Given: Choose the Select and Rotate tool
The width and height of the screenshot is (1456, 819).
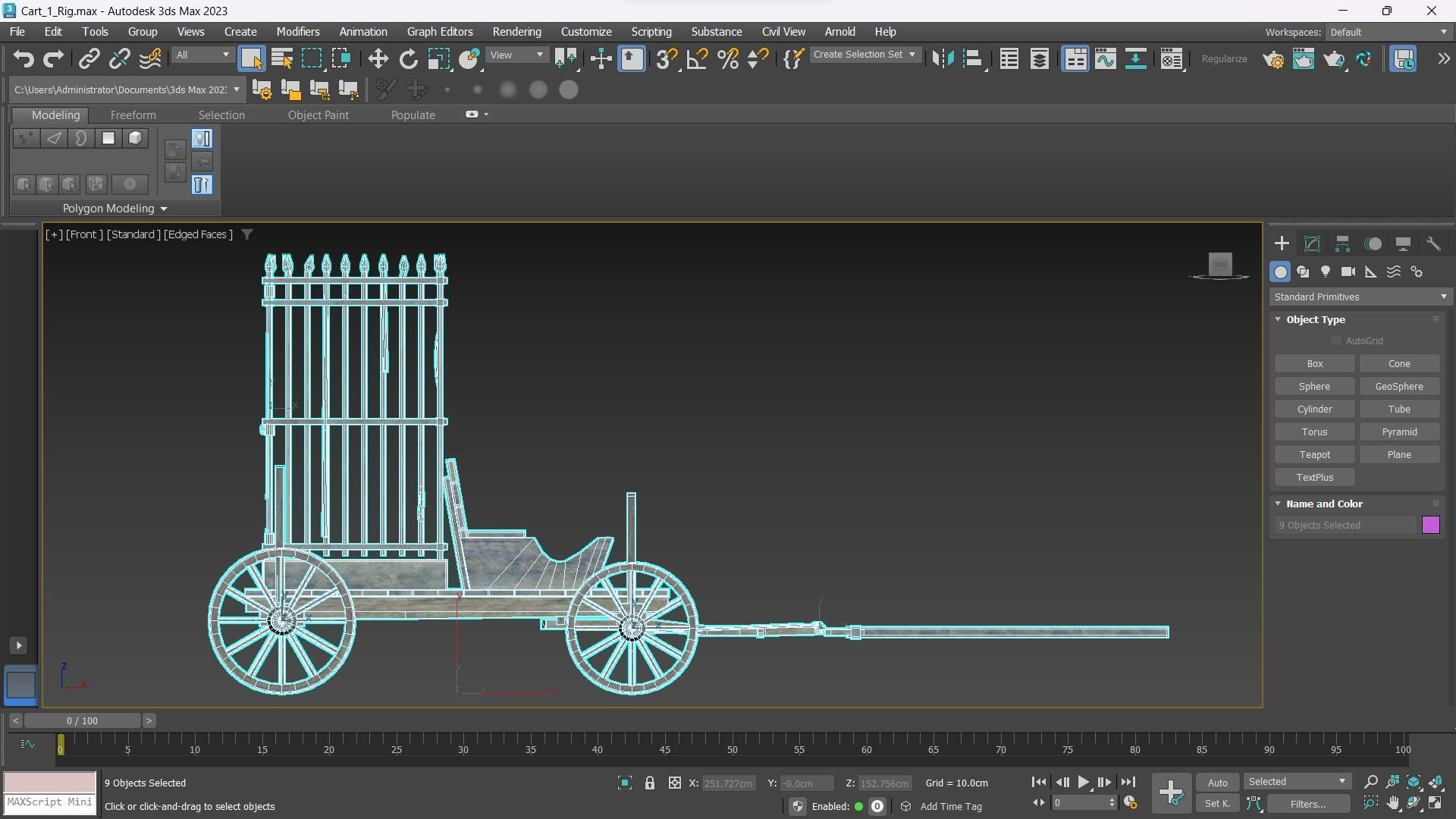Looking at the screenshot, I should 408,59.
